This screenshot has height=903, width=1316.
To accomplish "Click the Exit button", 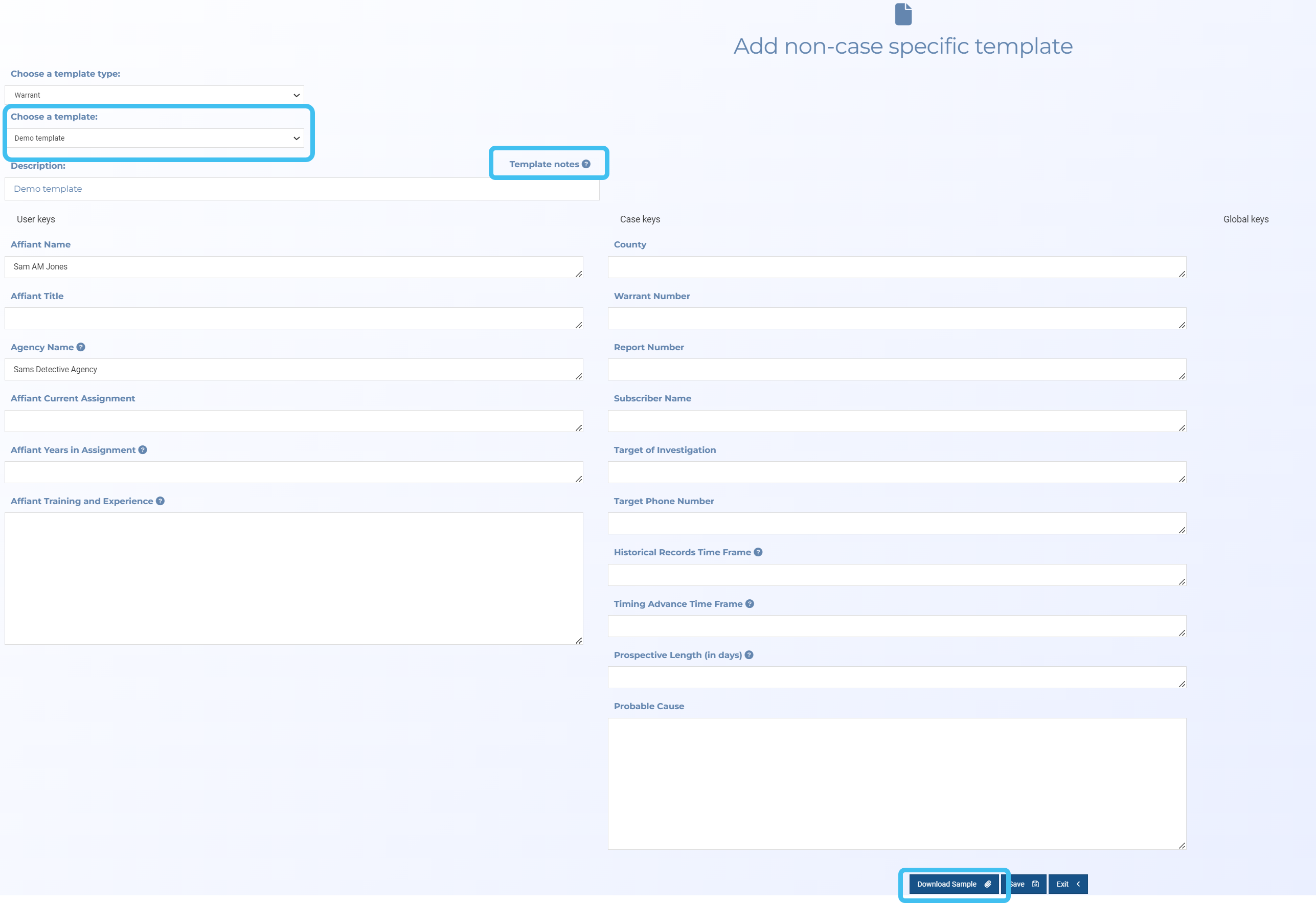I will [1068, 884].
